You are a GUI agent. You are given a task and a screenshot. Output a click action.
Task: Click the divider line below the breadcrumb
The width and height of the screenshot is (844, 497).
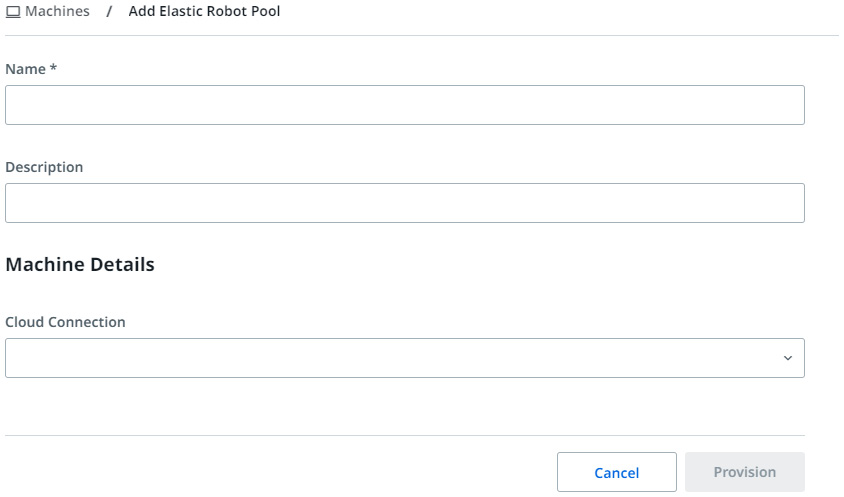422,36
